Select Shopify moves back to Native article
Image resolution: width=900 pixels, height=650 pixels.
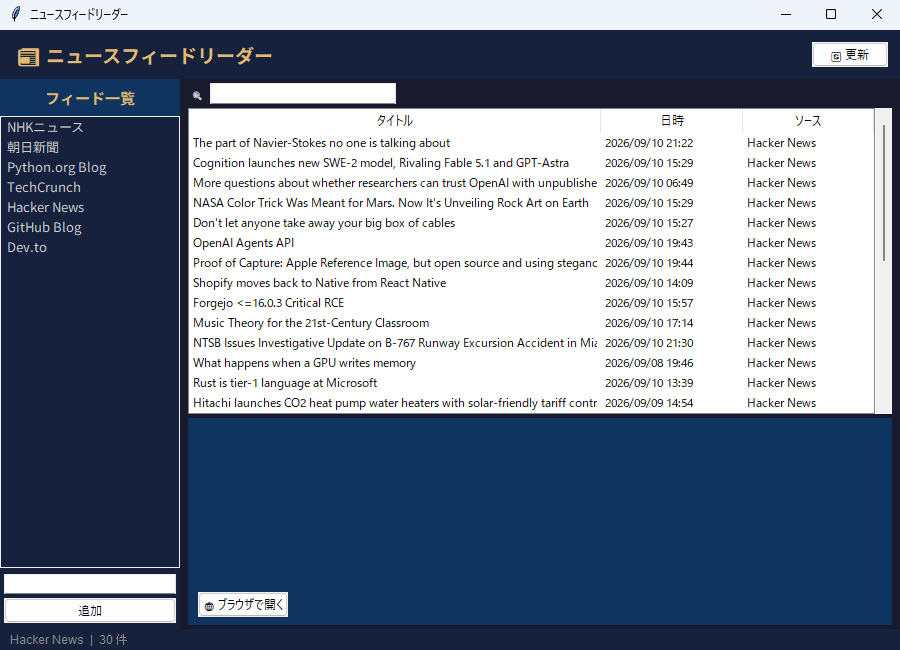(x=531, y=283)
